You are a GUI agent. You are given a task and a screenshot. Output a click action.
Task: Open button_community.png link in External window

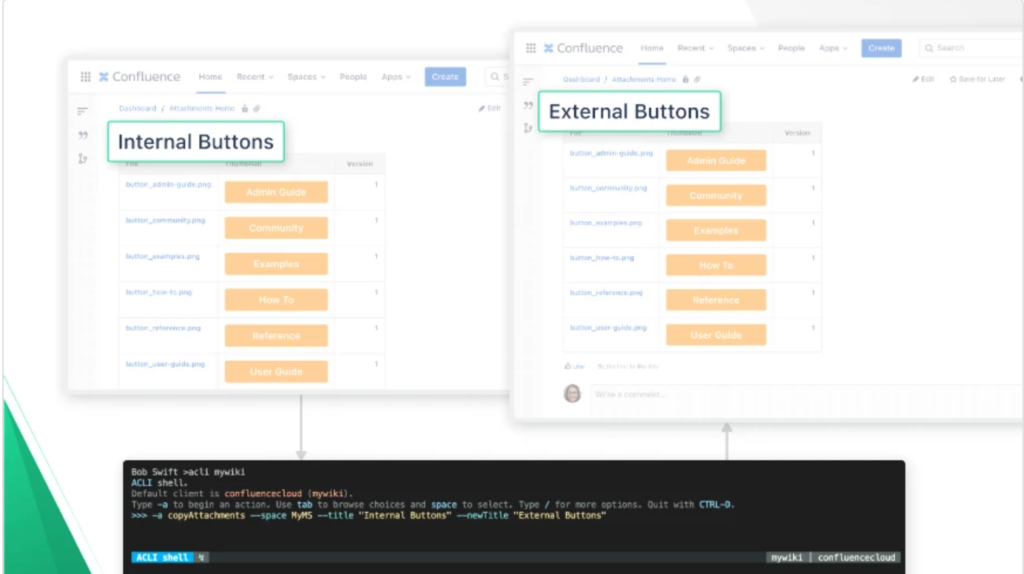pos(609,188)
